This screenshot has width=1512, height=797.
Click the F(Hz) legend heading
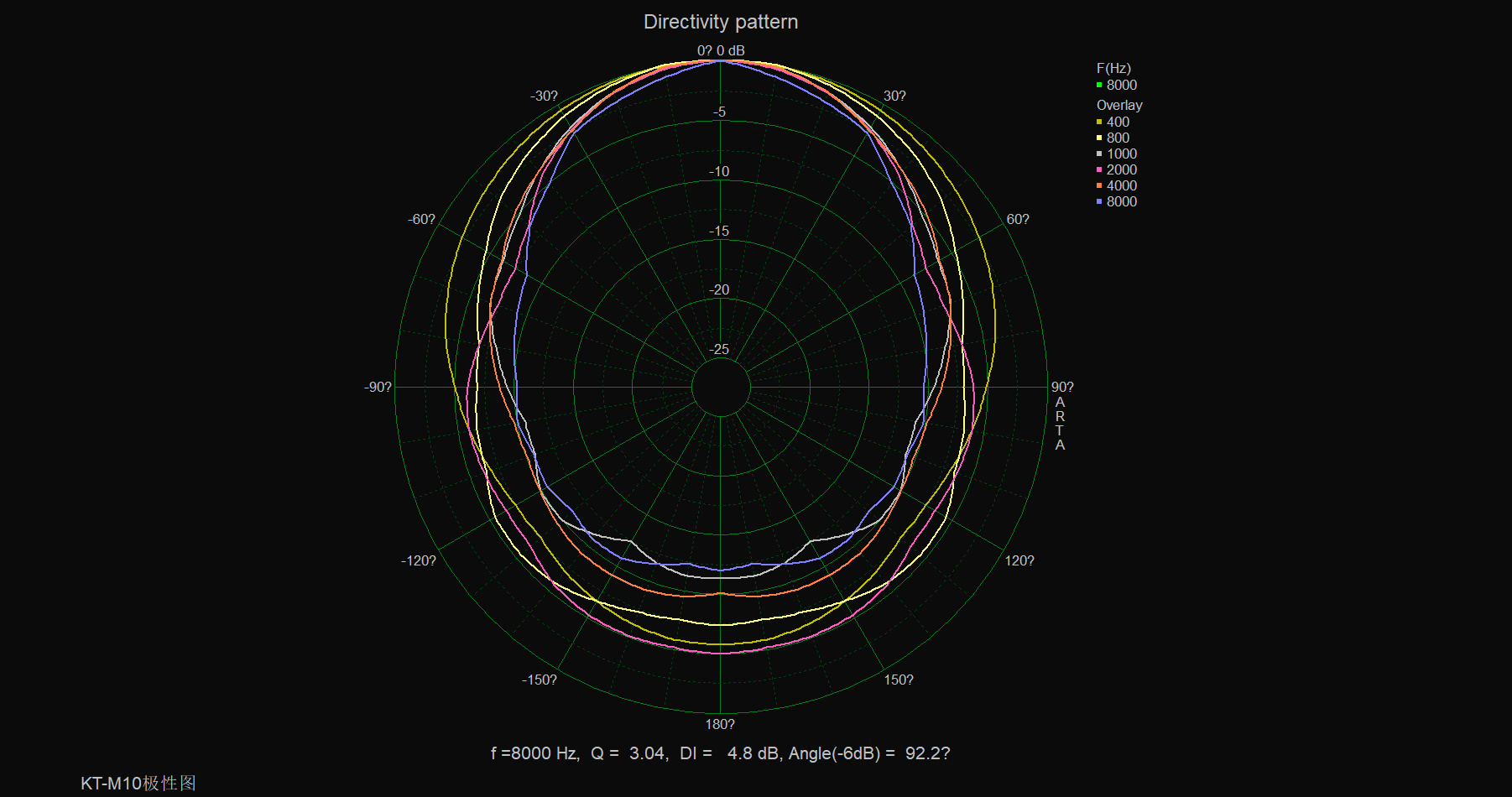[1113, 68]
